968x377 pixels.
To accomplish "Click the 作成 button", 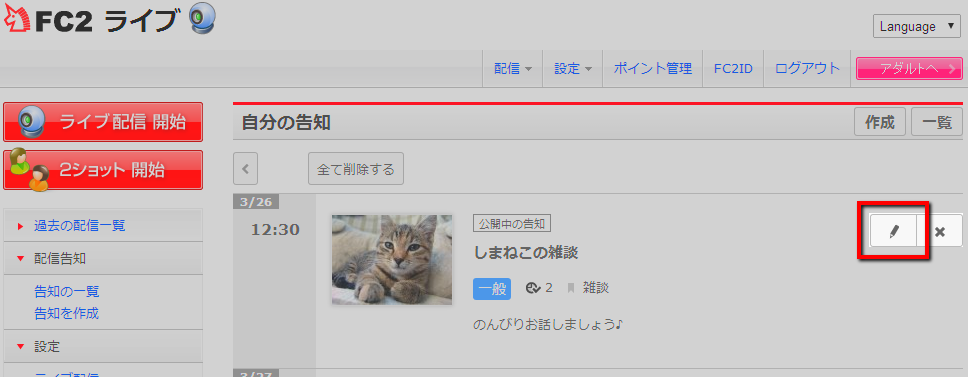I will [880, 122].
